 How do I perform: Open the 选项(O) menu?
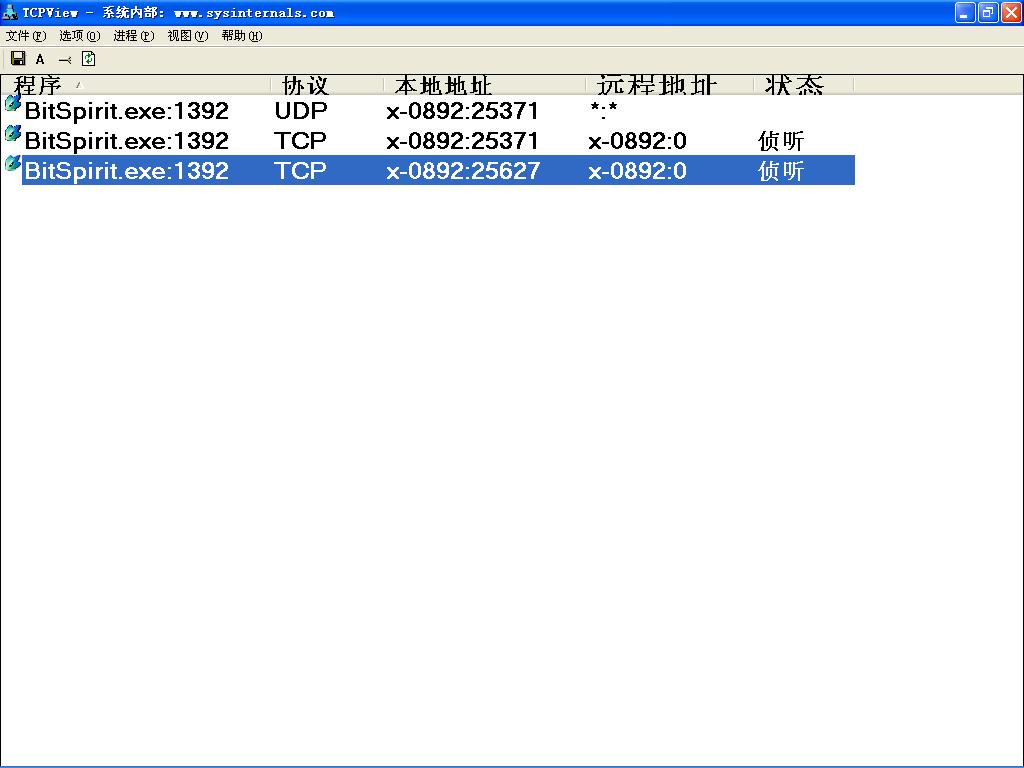(80, 36)
